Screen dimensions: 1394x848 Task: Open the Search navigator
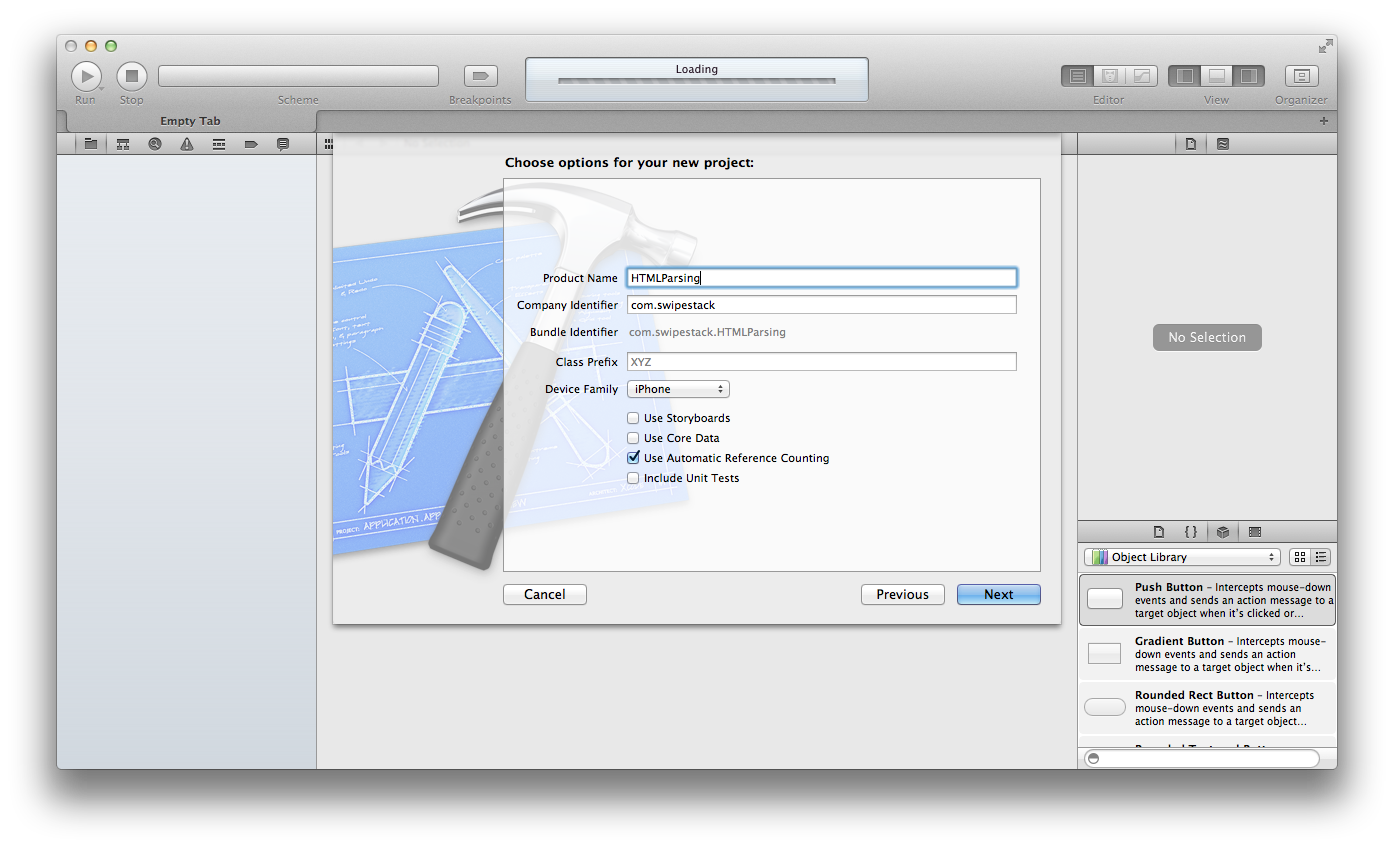154,143
